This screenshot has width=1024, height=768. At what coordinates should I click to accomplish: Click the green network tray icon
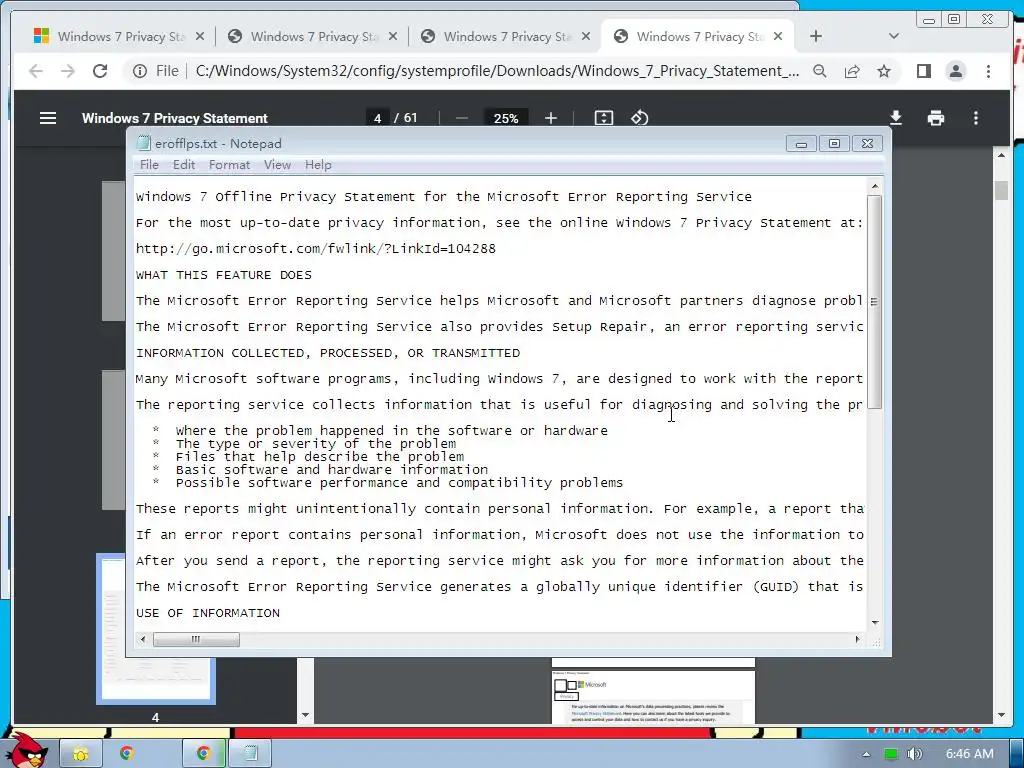[x=890, y=754]
